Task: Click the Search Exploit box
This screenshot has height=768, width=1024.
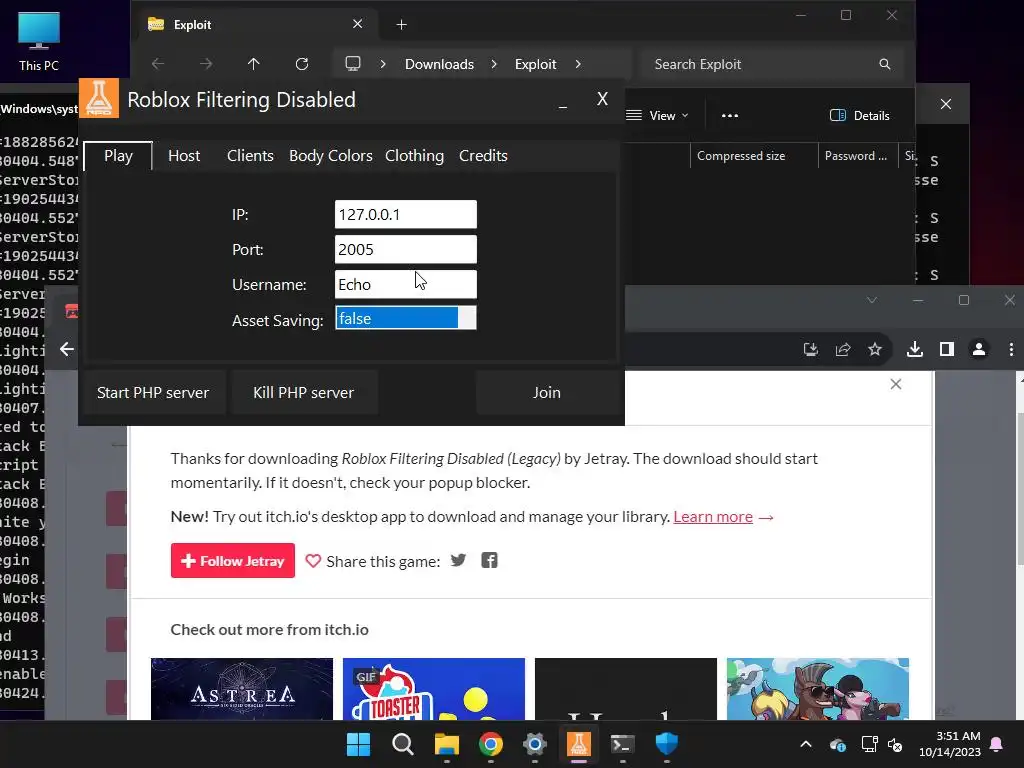Action: [773, 64]
